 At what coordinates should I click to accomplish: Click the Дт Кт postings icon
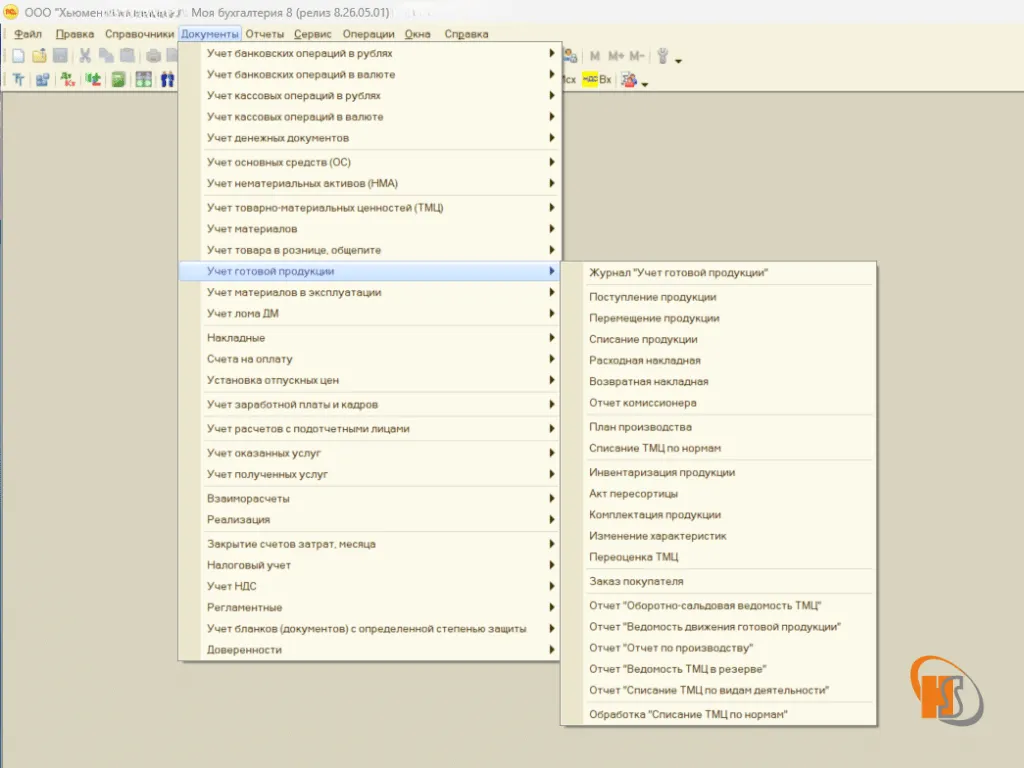[x=68, y=80]
